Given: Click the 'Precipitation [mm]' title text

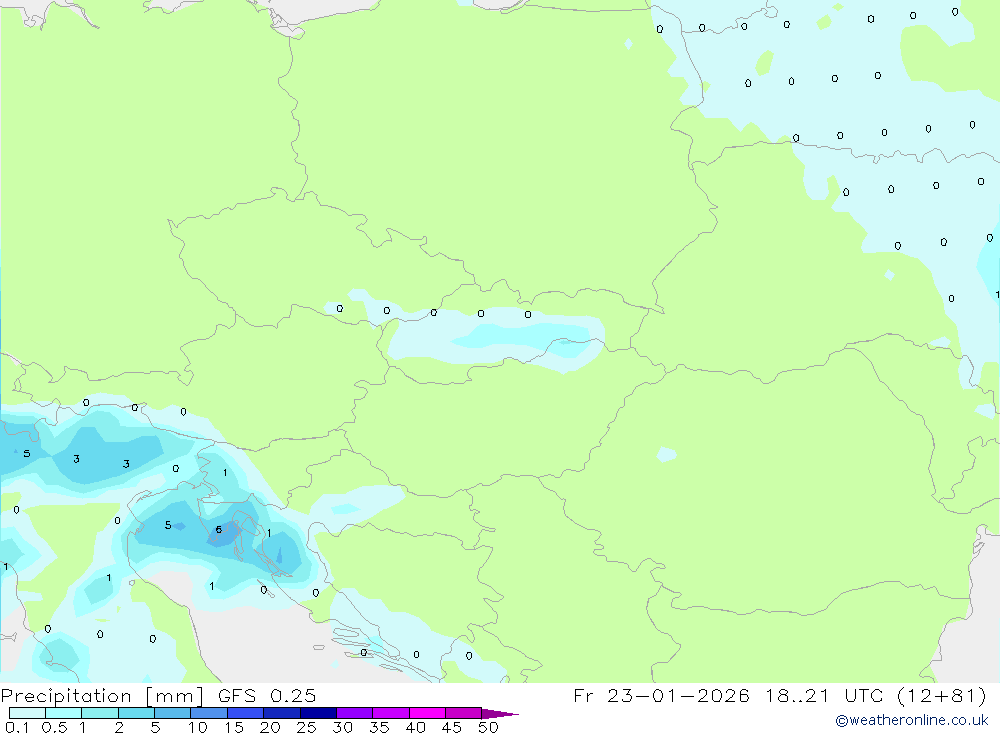Looking at the screenshot, I should click(x=102, y=696).
